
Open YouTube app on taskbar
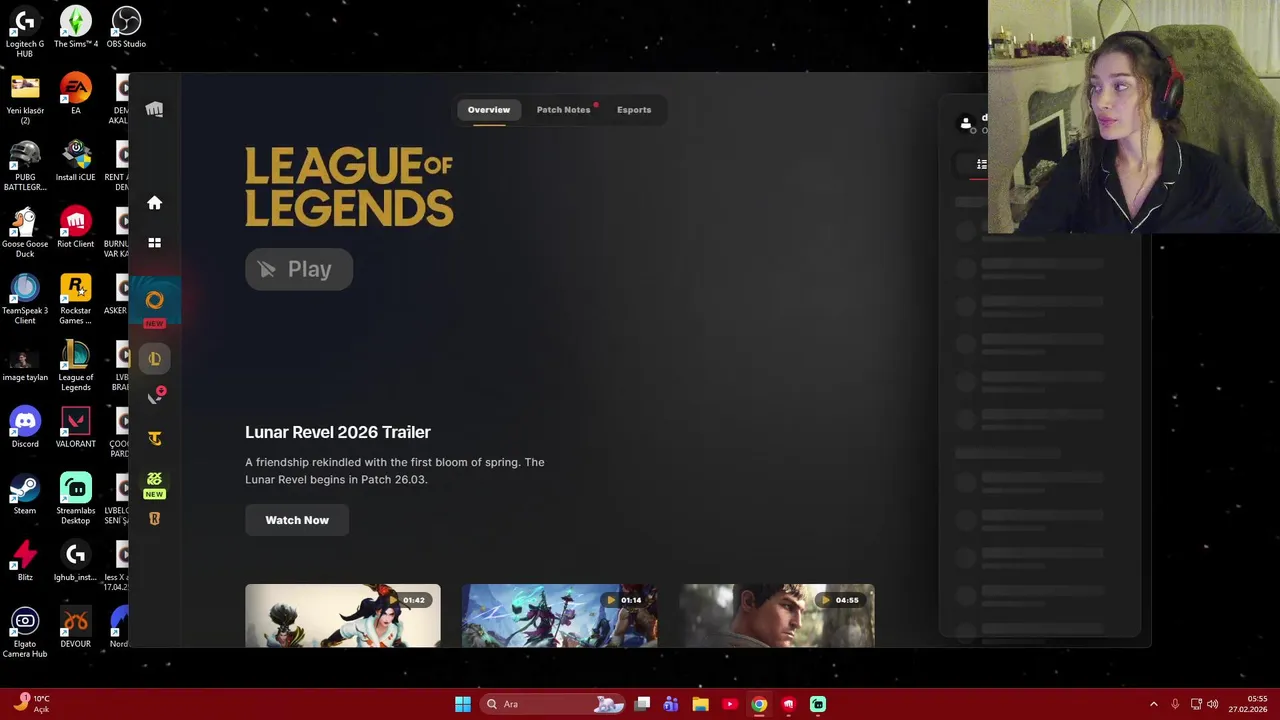[x=730, y=704]
